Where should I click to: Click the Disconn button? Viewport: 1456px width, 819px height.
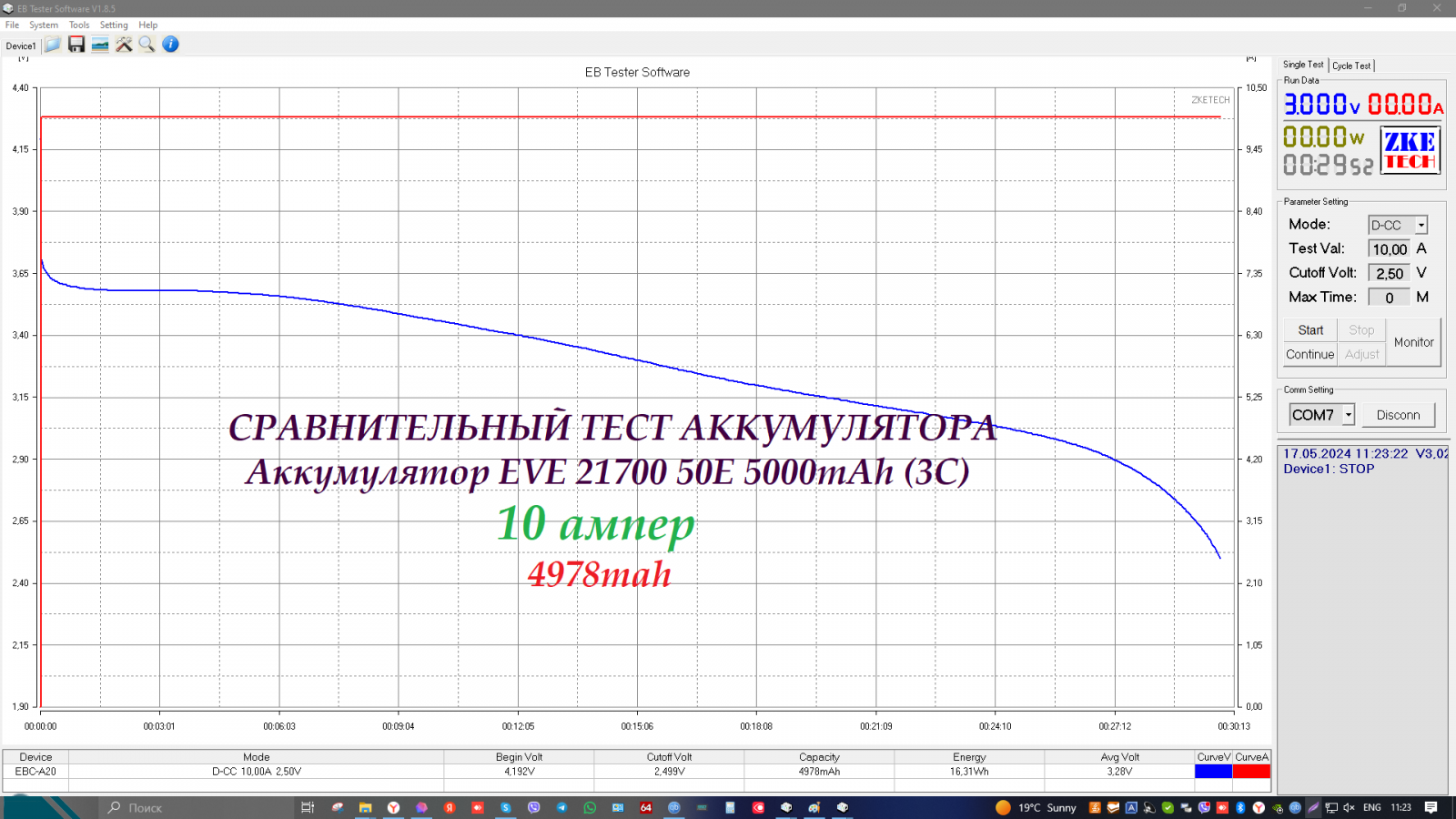pyautogui.click(x=1398, y=415)
